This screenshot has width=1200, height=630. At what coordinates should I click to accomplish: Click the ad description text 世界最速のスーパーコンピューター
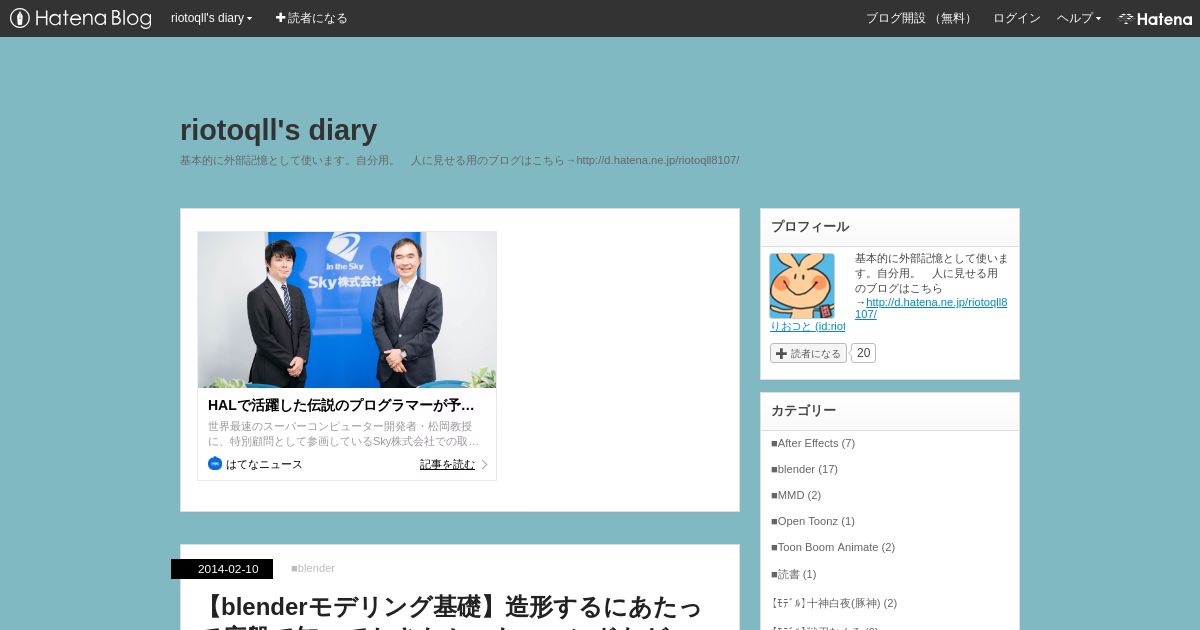[344, 433]
